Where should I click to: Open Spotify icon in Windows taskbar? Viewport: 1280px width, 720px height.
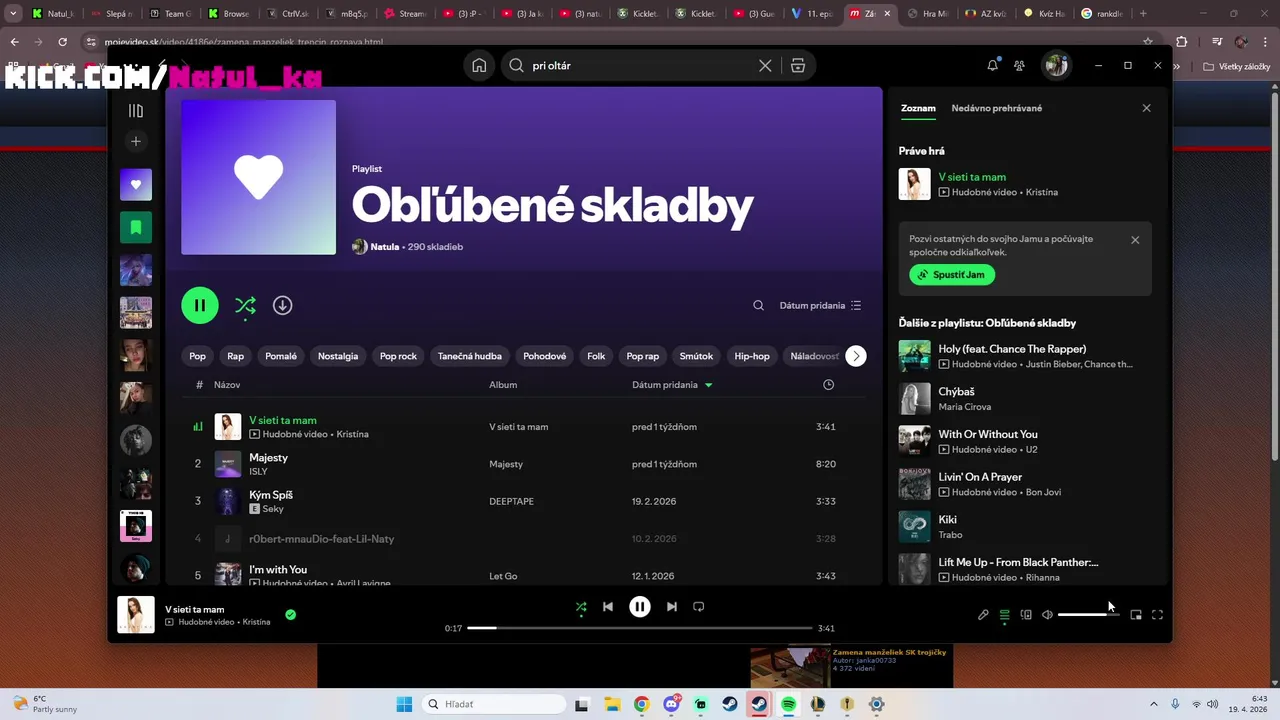pyautogui.click(x=788, y=704)
